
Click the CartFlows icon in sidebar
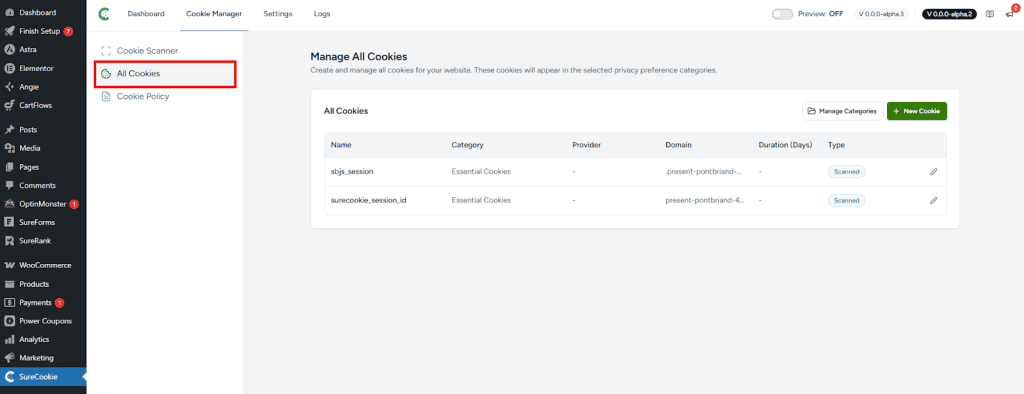pyautogui.click(x=9, y=105)
